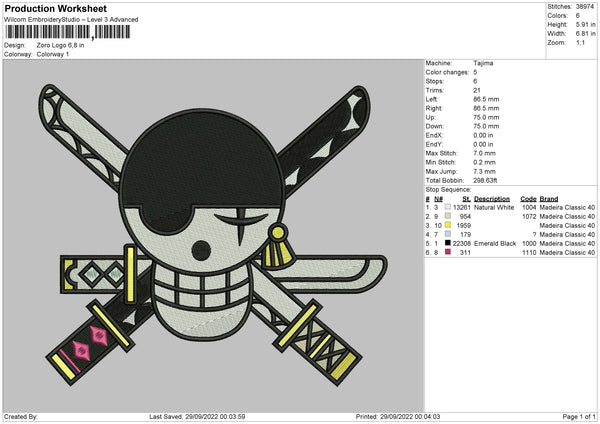Click the Zoro skull embroidery design preview
This screenshot has width=600, height=424.
(x=213, y=235)
